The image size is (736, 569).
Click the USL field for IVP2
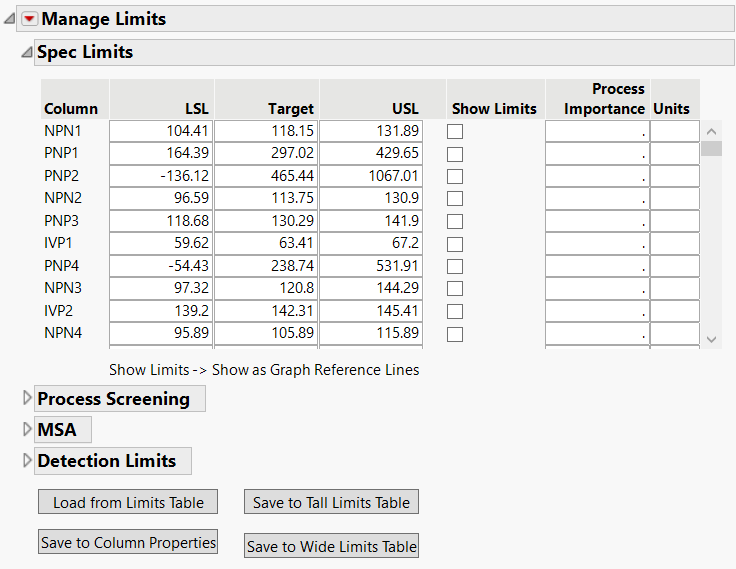pos(371,311)
